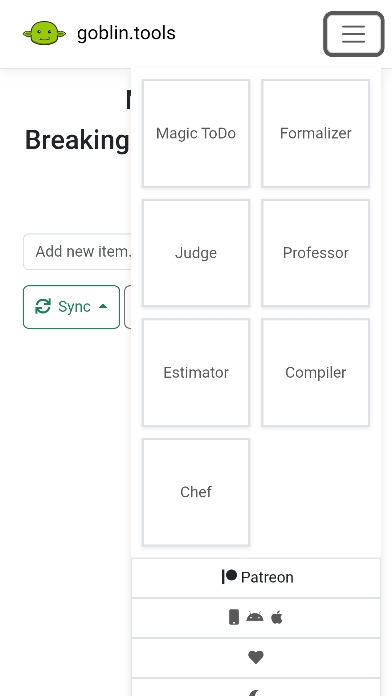This screenshot has height=696, width=392.
Task: Toggle dark mode with moon icon
Action: point(256,690)
